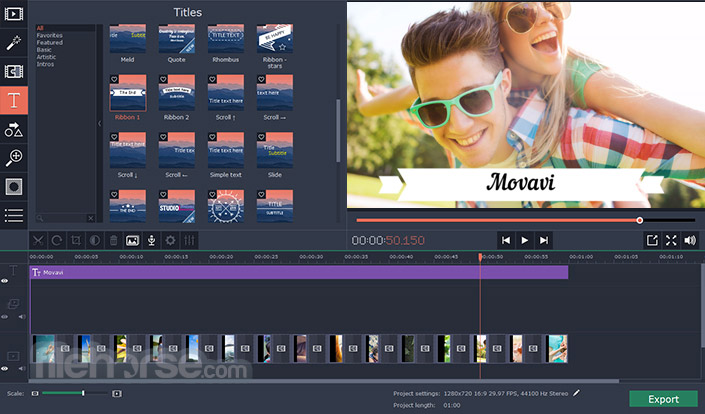Select the Basic titles category
Screen dimensions: 705x414
point(44,49)
